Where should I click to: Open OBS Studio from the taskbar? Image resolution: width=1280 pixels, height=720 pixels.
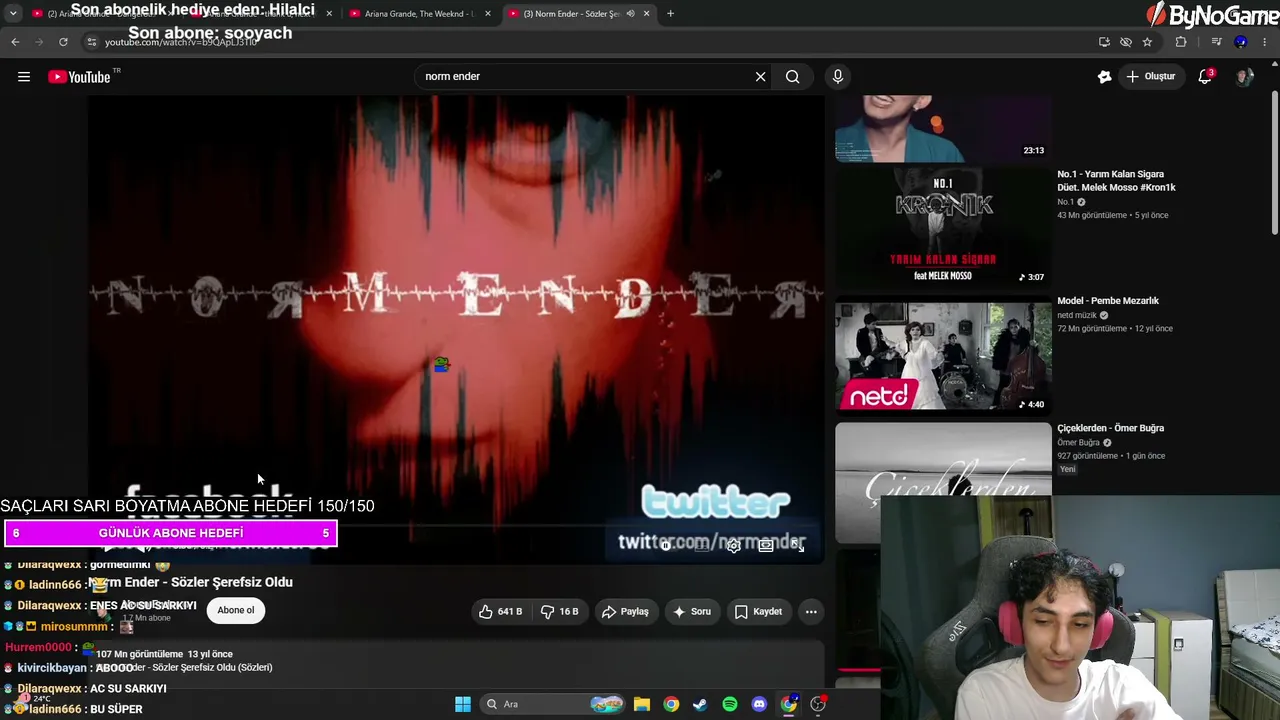(x=818, y=704)
